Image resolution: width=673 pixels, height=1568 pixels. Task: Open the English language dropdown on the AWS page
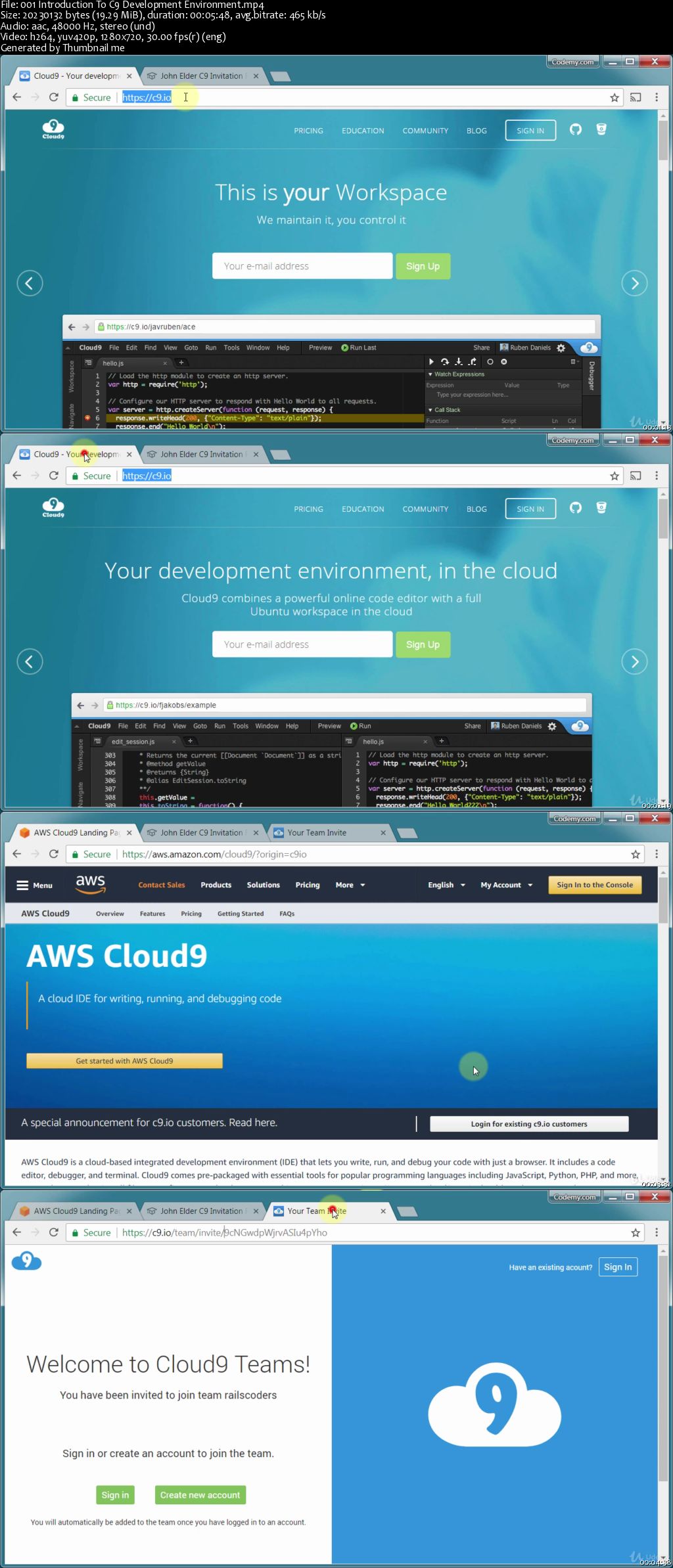tap(446, 885)
